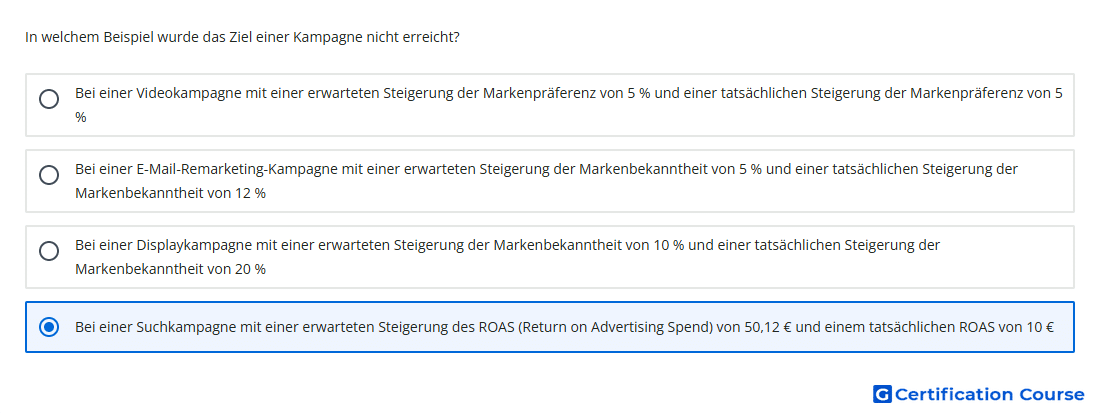Click 'Kampagne nicht erreicht?' in the question
1100x413 pixels.
pos(376,37)
